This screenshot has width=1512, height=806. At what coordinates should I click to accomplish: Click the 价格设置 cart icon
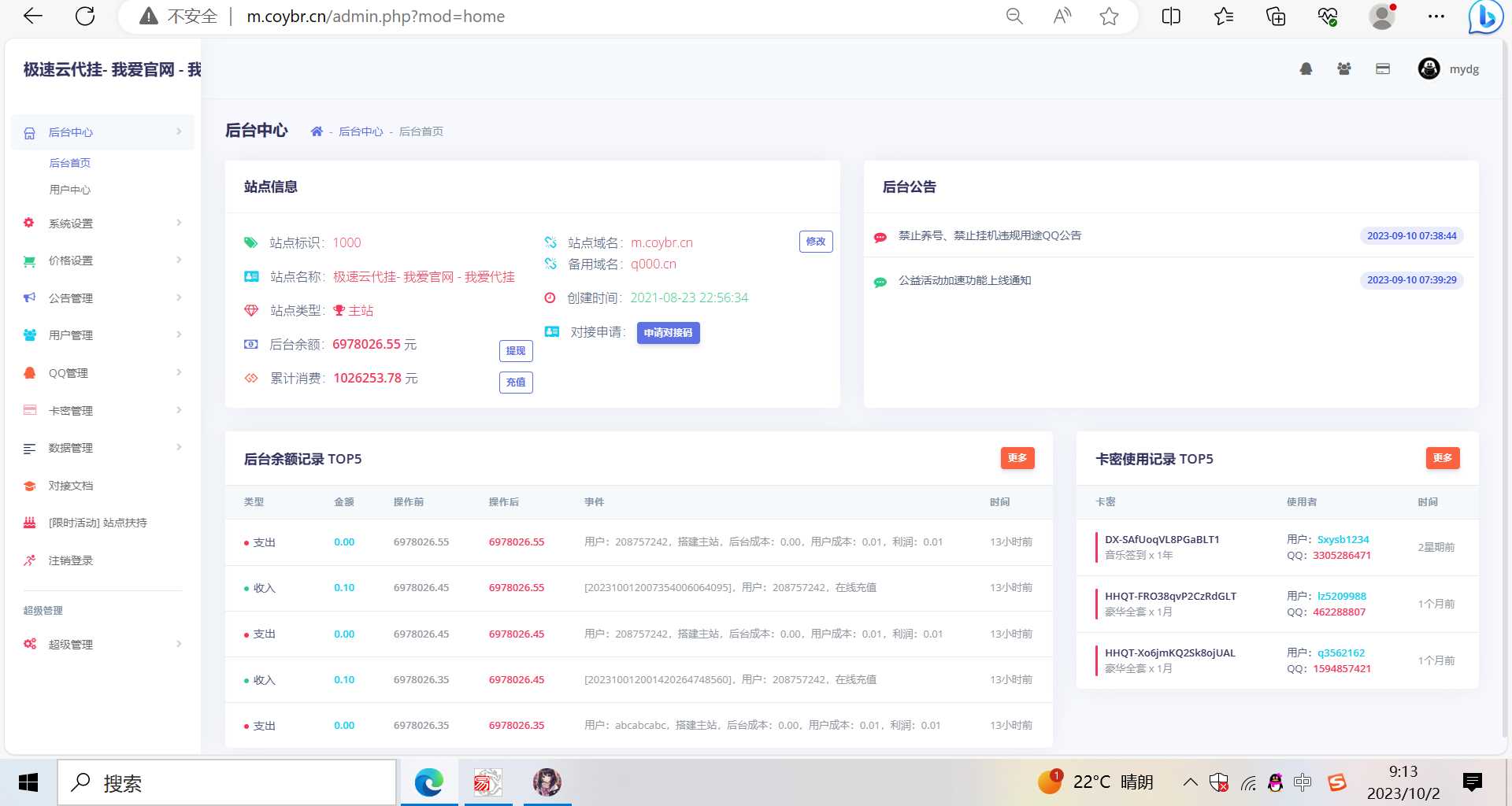(x=29, y=261)
